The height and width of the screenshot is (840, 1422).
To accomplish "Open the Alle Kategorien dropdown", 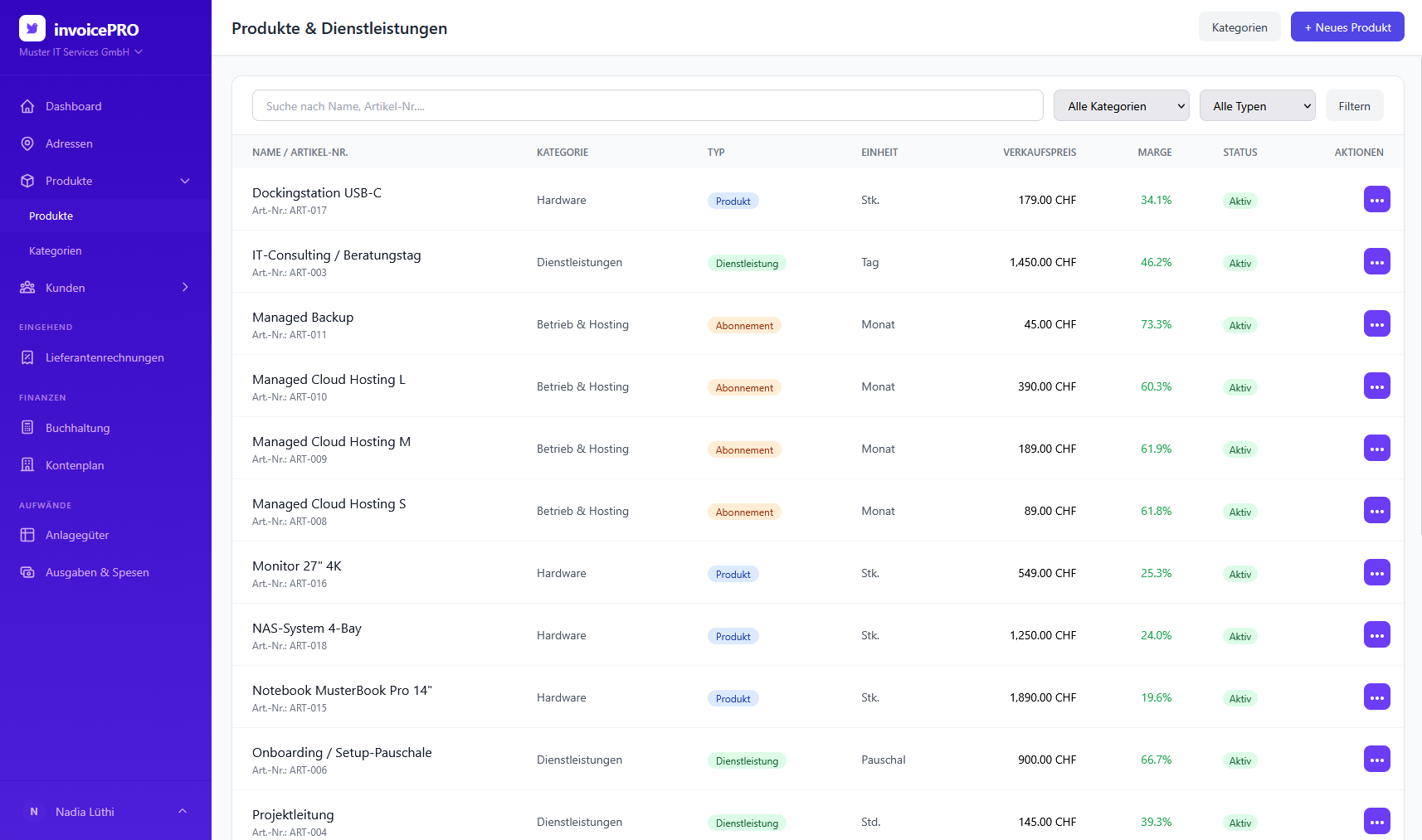I will click(x=1121, y=105).
